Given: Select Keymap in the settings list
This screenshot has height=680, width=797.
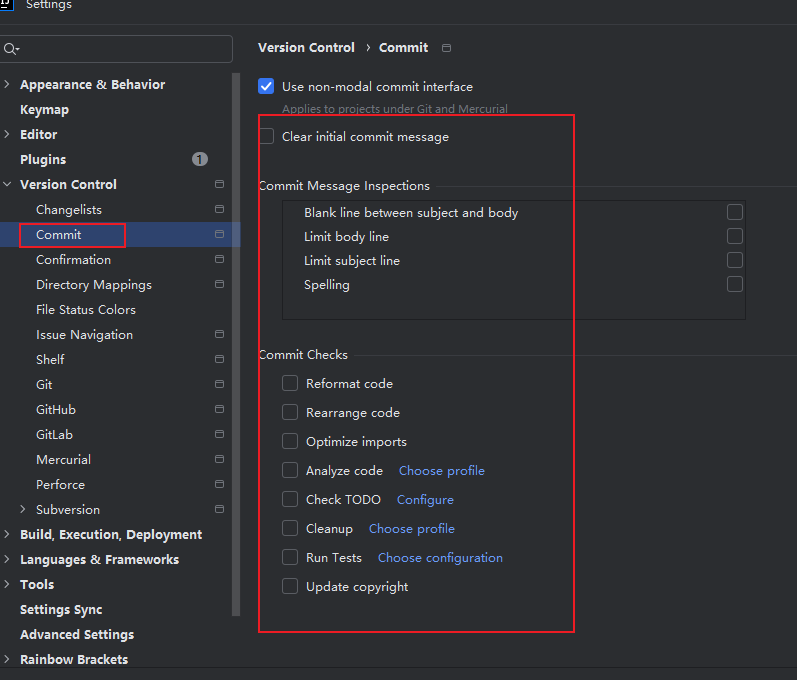Looking at the screenshot, I should click(x=44, y=110).
